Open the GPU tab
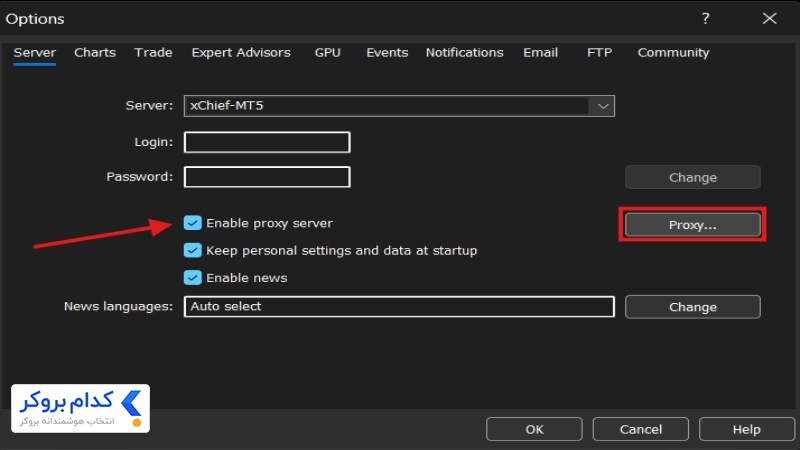Screen dimensions: 800x450 328,53
